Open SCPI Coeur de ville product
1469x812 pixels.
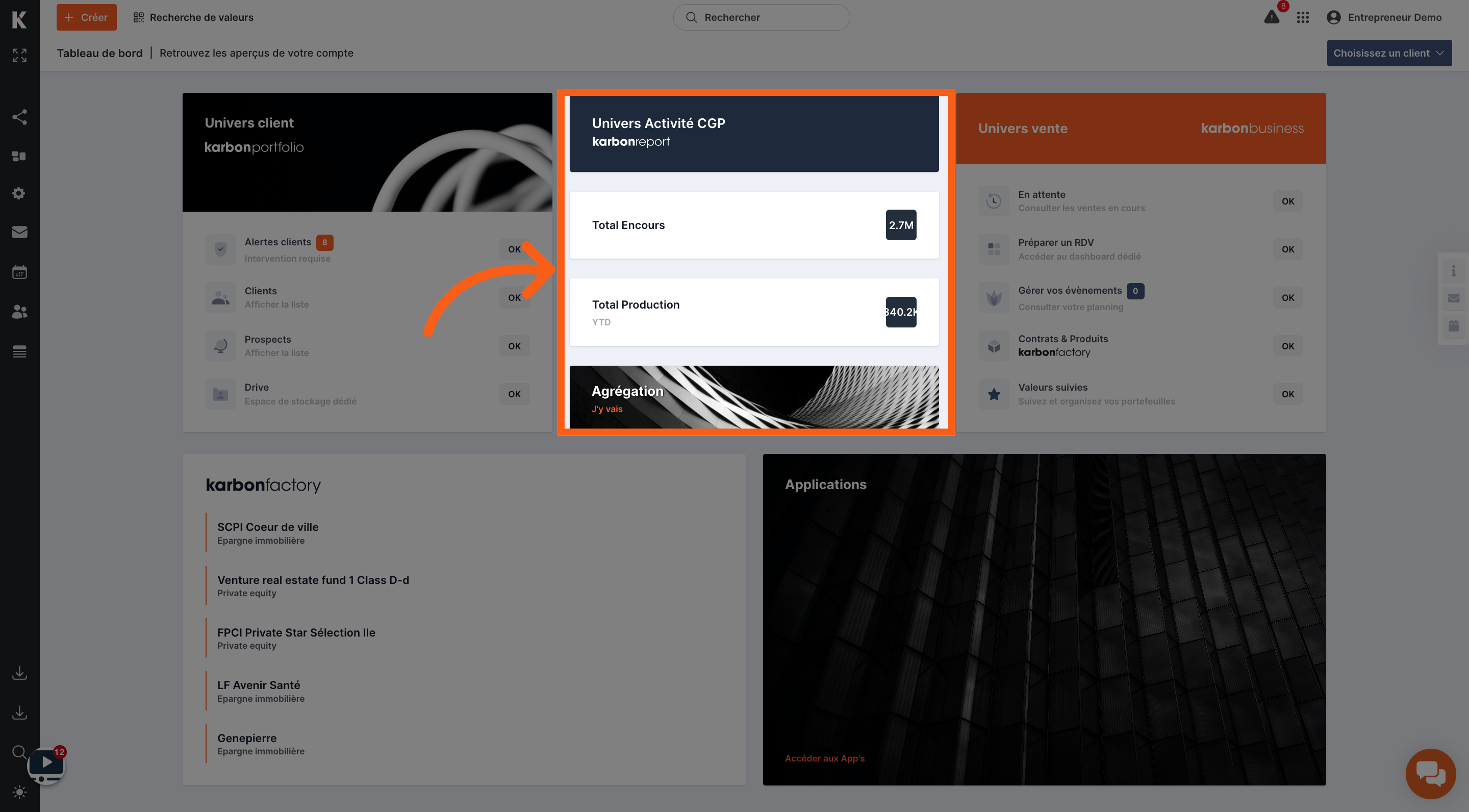point(267,532)
